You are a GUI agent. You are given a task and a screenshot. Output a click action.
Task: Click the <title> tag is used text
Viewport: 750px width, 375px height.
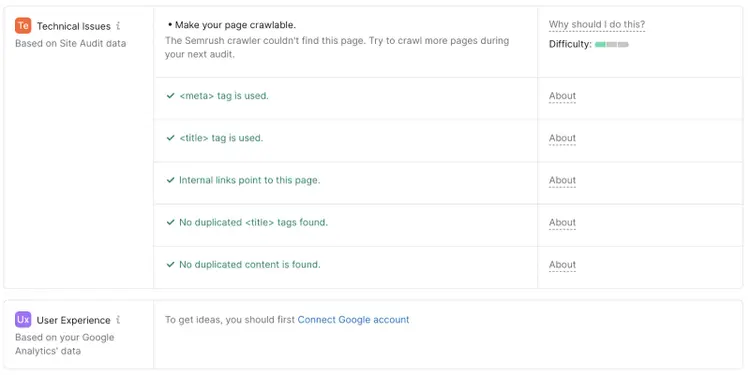221,138
